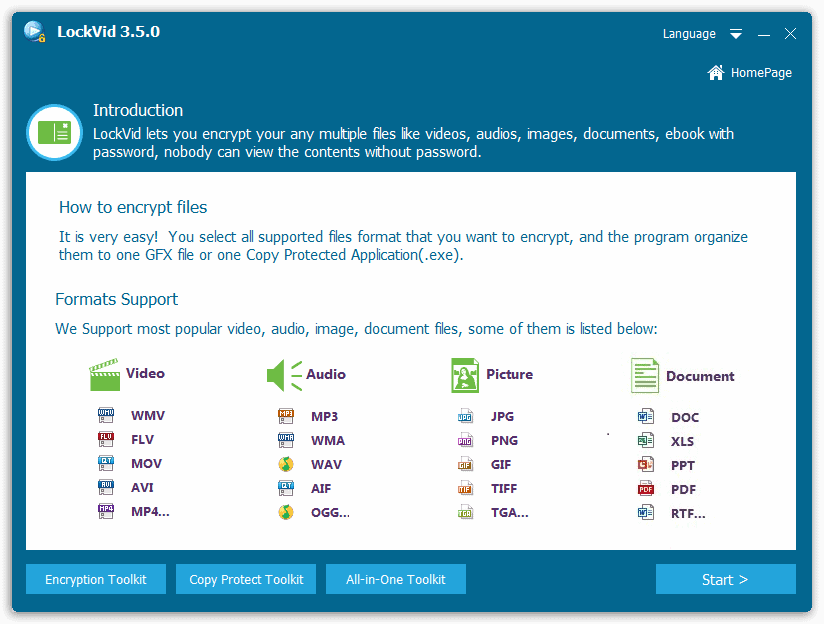Image resolution: width=824 pixels, height=624 pixels.
Task: Click the OGG file icon
Action: pyautogui.click(x=286, y=512)
